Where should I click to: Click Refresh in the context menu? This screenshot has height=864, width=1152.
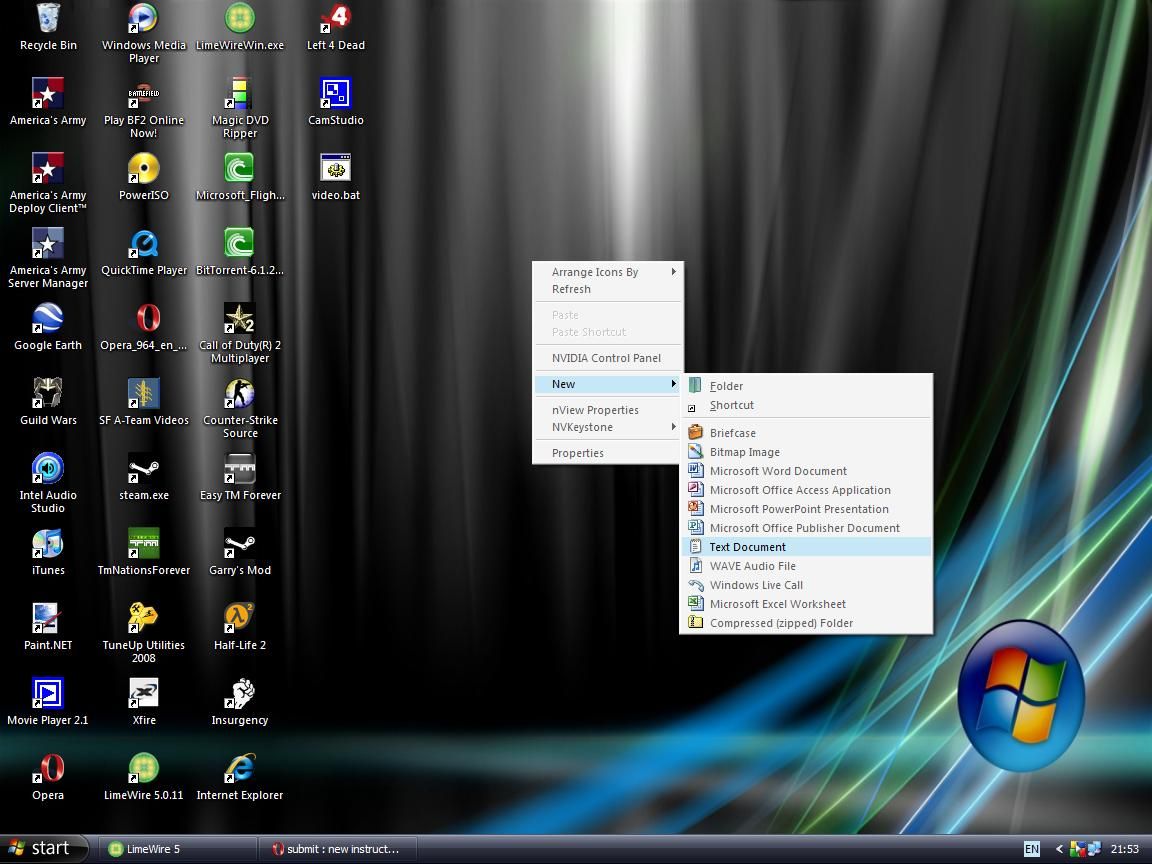[x=571, y=289]
